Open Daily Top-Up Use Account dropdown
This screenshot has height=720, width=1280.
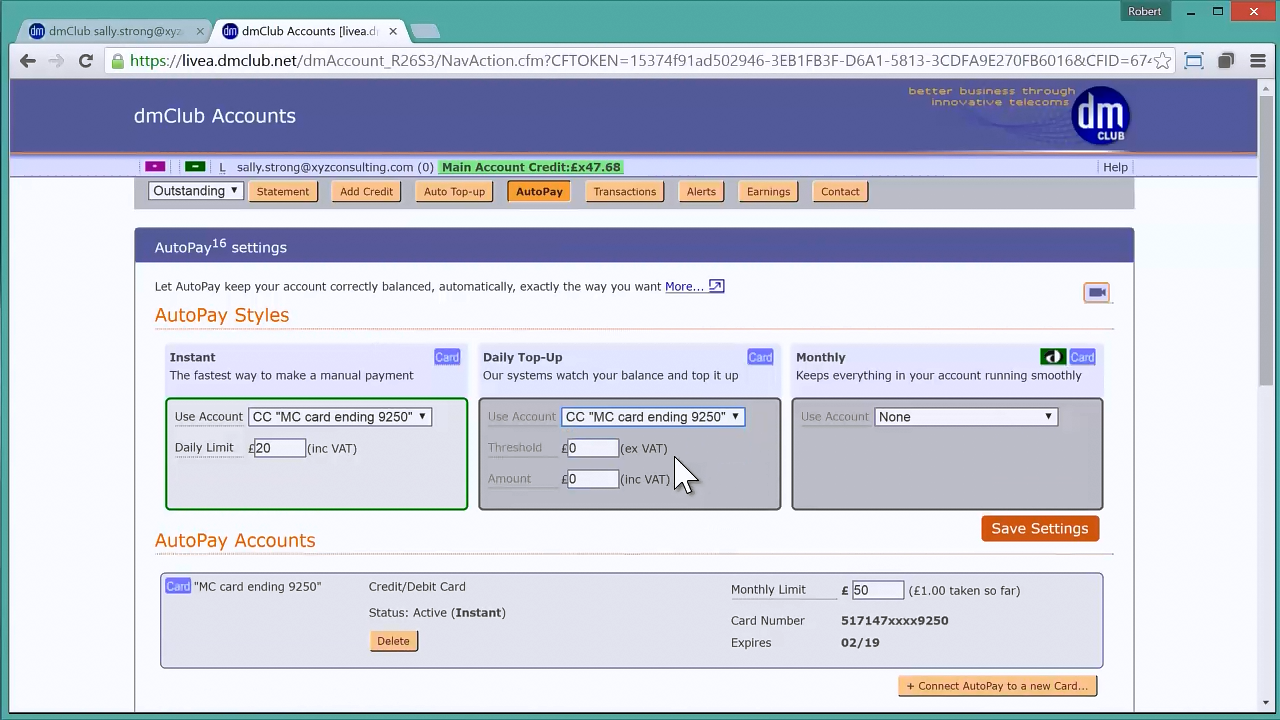[x=653, y=417]
